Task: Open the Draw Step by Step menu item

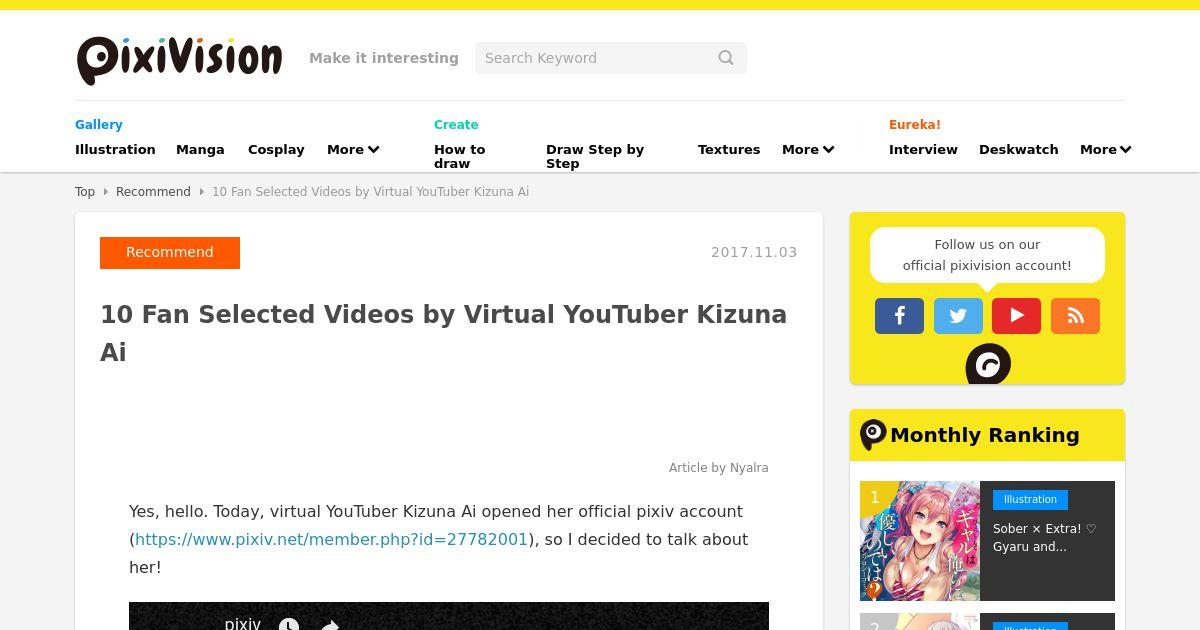Action: (x=595, y=156)
